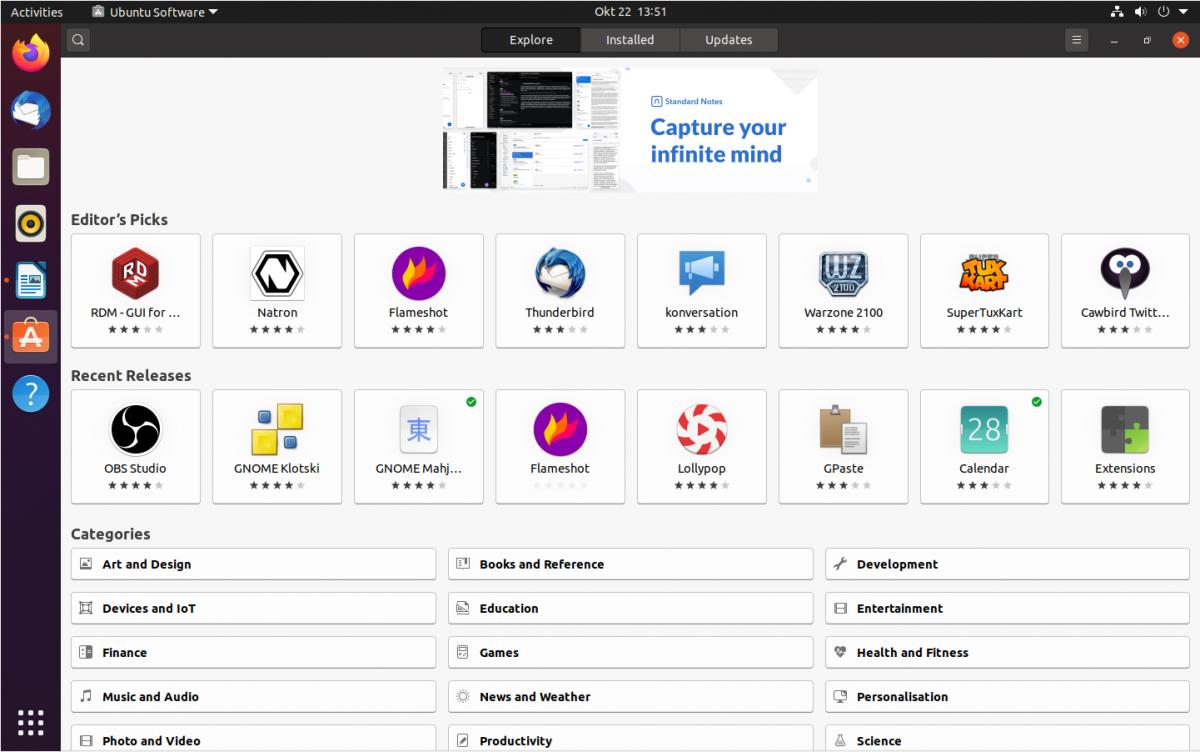This screenshot has height=752, width=1200.
Task: Switch to the Installed tab
Action: tap(629, 40)
